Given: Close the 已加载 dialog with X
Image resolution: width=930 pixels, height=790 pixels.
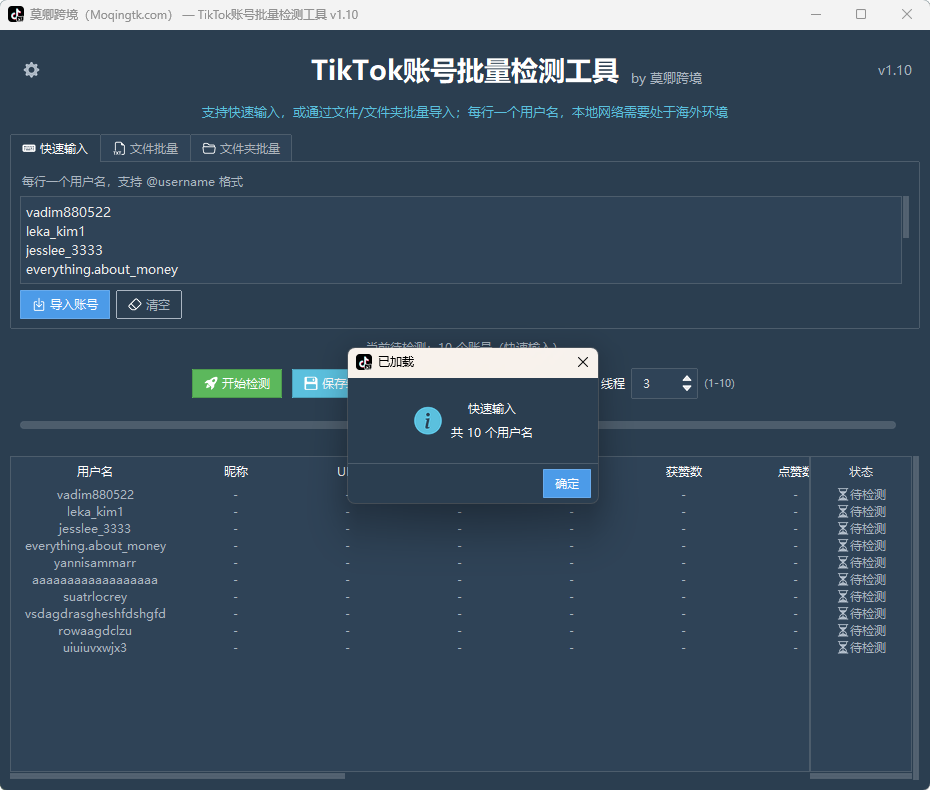Looking at the screenshot, I should click(583, 362).
